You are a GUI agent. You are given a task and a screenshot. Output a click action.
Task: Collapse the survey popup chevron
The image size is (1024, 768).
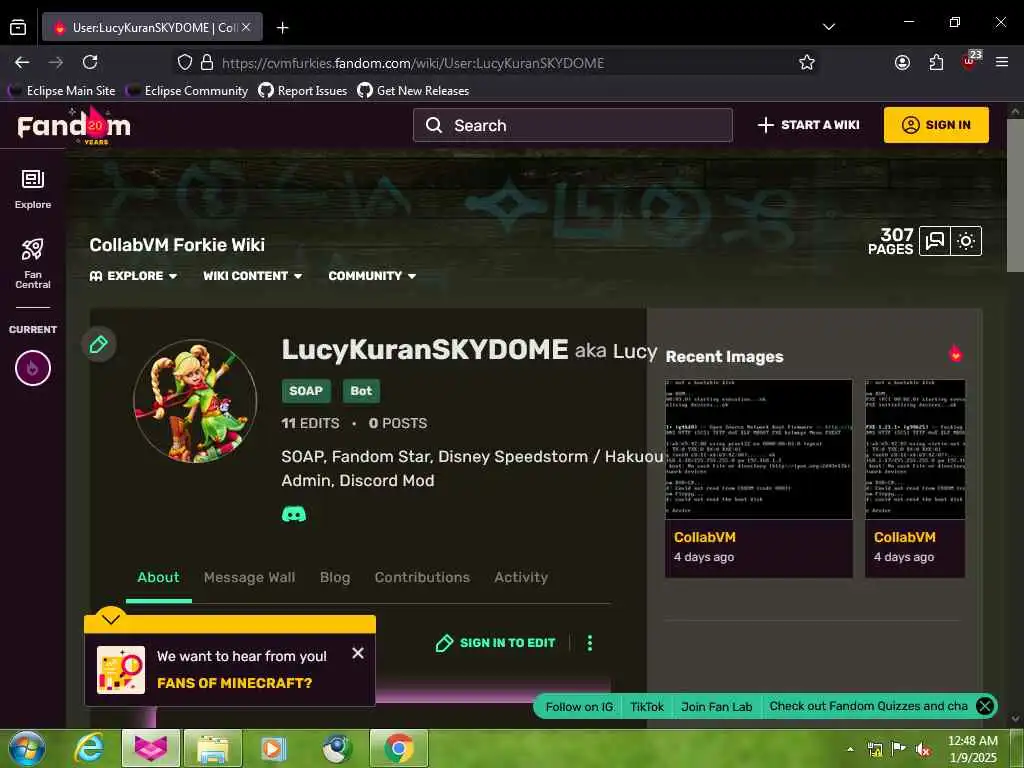click(x=111, y=618)
